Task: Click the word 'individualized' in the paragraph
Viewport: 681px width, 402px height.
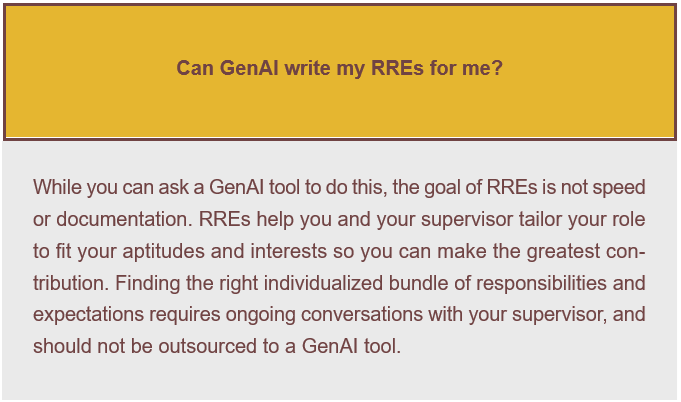Action: pyautogui.click(x=323, y=283)
